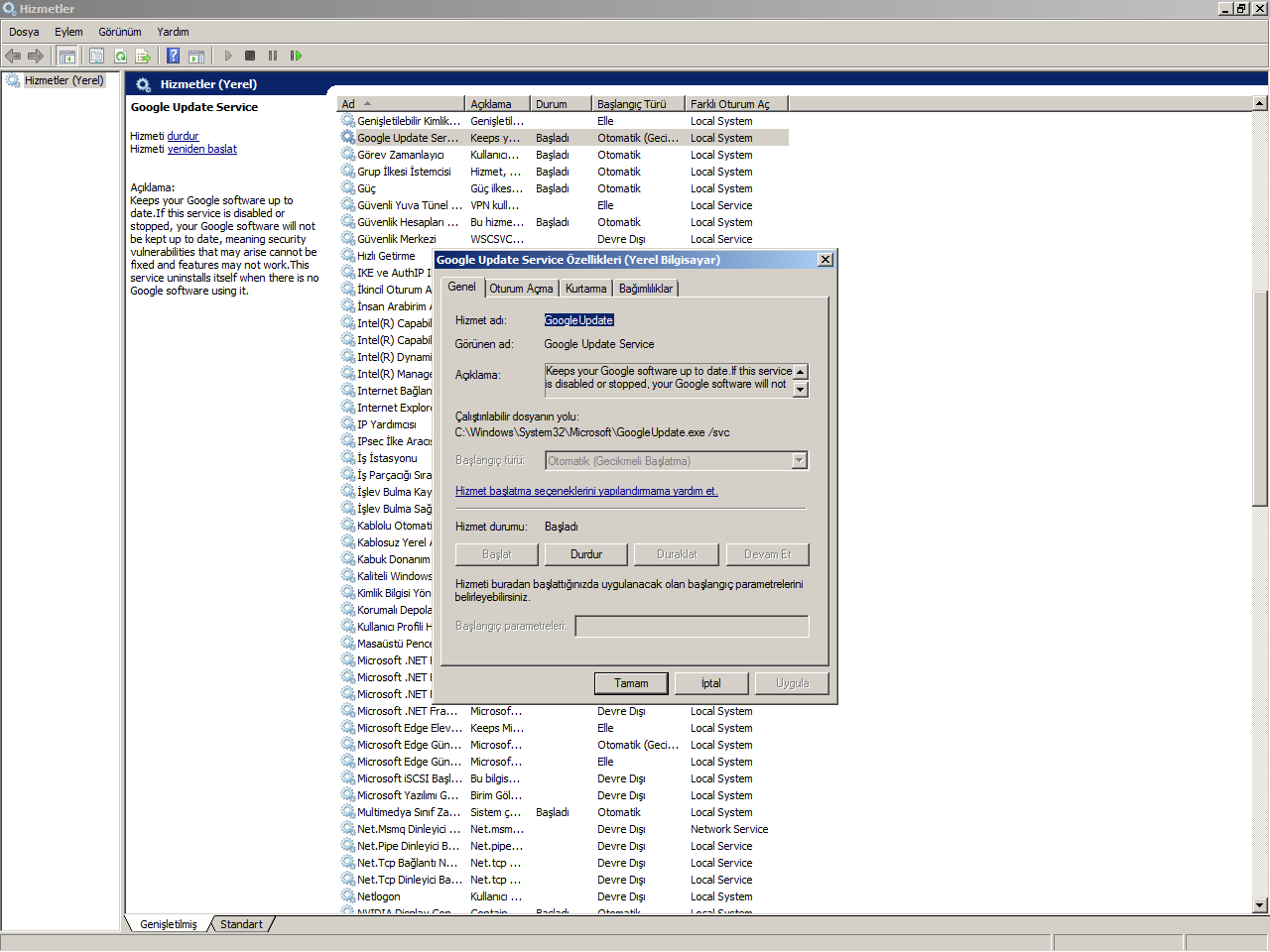Open Help with the blue question mark icon
This screenshot has width=1270, height=952.
click(x=174, y=56)
